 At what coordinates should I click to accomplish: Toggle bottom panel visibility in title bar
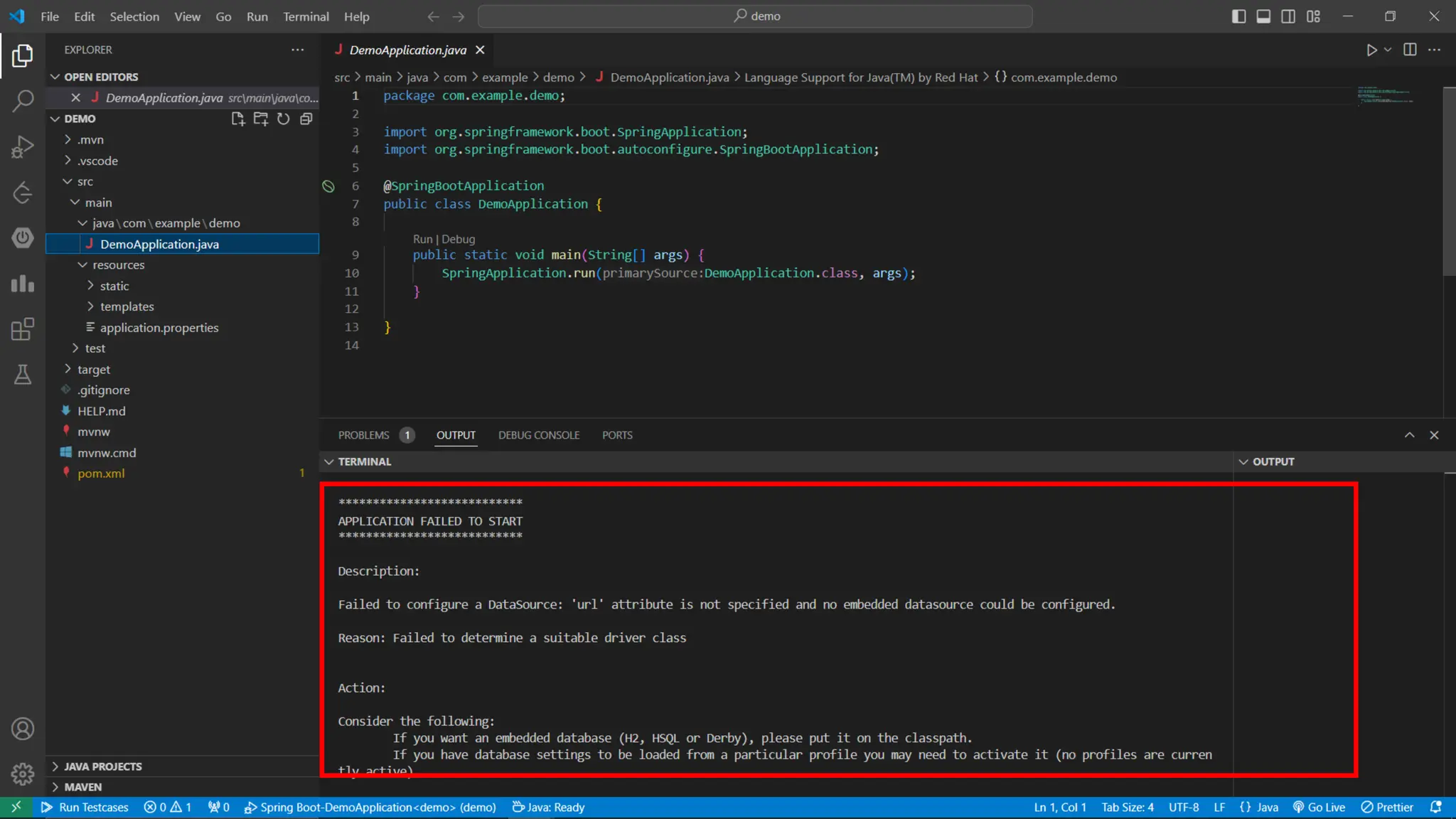1263,16
